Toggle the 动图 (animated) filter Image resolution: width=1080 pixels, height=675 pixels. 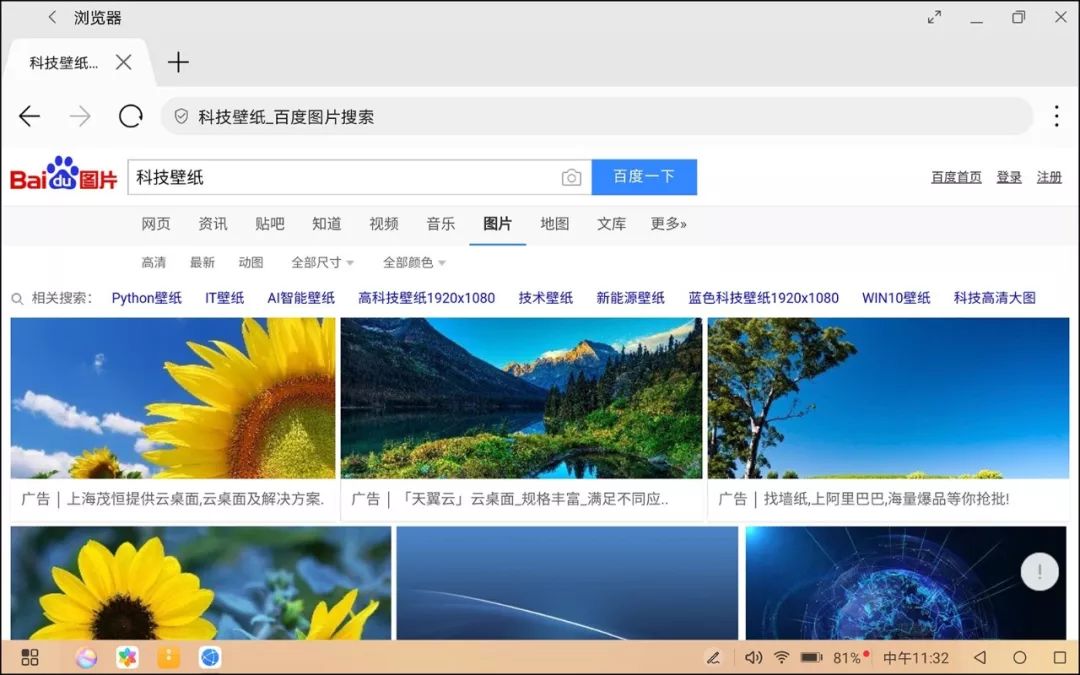pos(250,261)
